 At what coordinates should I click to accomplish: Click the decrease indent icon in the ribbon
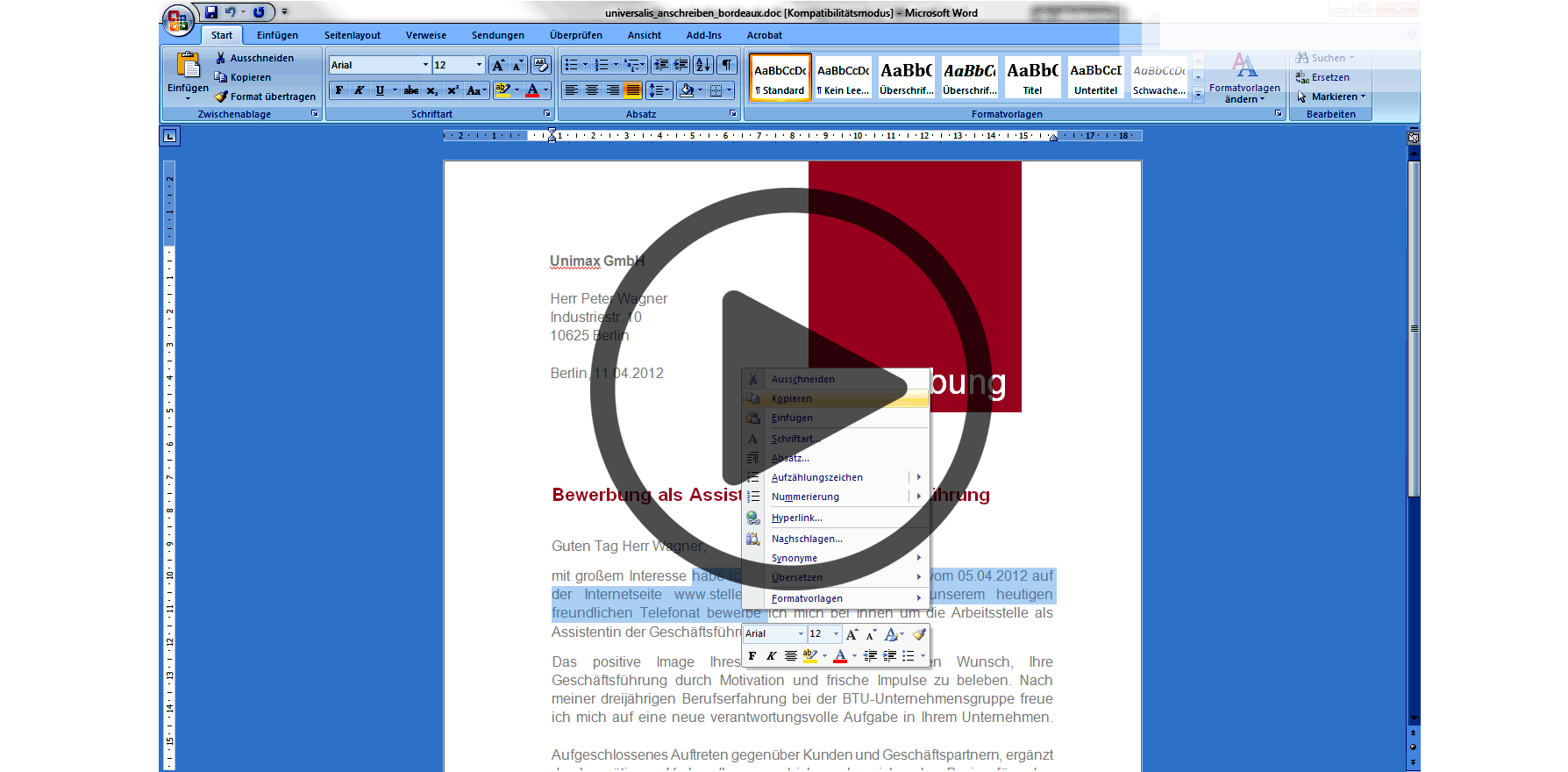tap(661, 65)
